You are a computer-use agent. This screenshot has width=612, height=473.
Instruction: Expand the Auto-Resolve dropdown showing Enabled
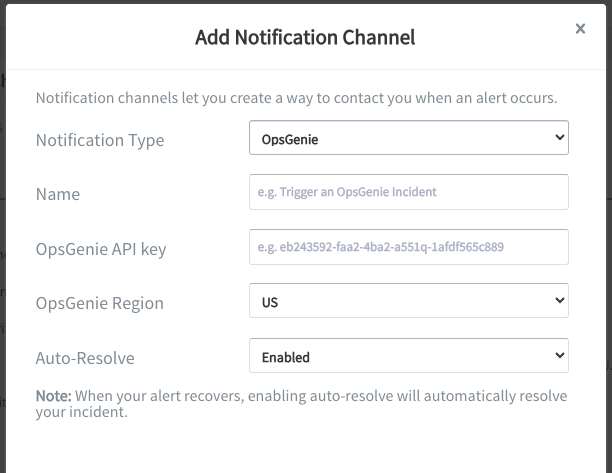409,356
